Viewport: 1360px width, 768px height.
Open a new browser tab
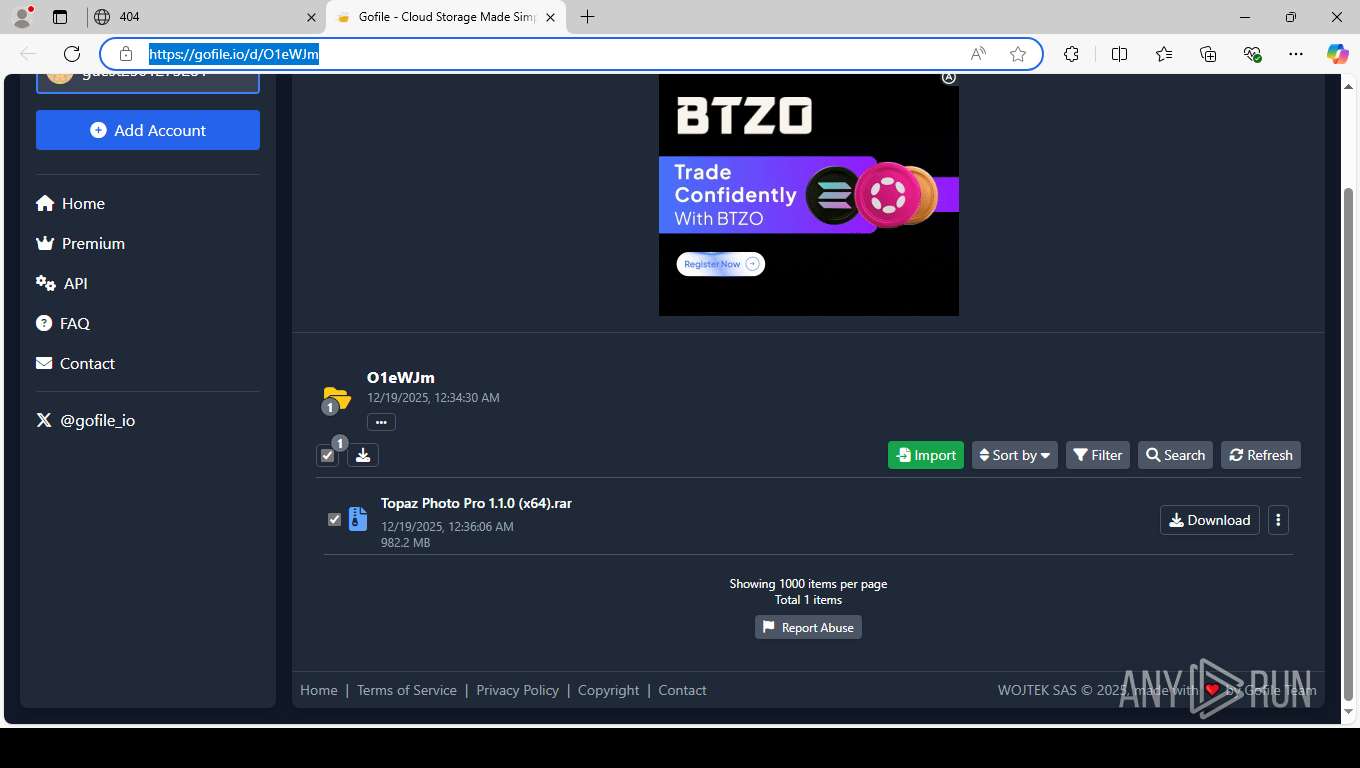pos(588,17)
